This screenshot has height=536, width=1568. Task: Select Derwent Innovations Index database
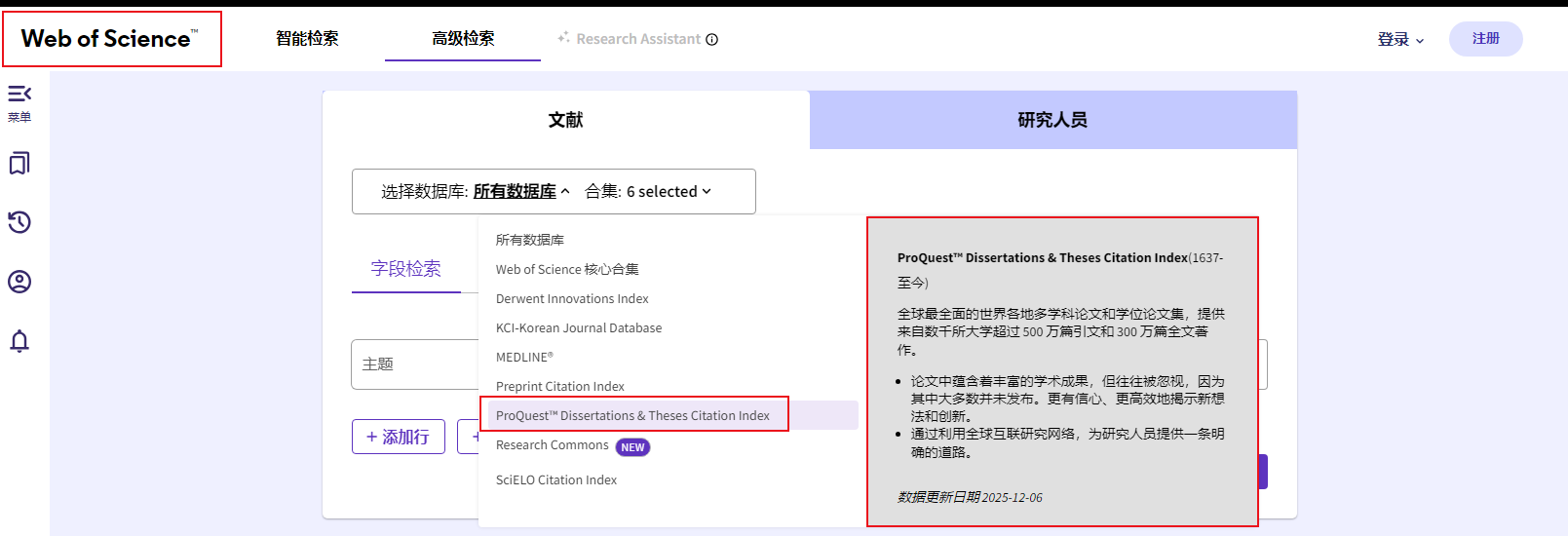[572, 299]
